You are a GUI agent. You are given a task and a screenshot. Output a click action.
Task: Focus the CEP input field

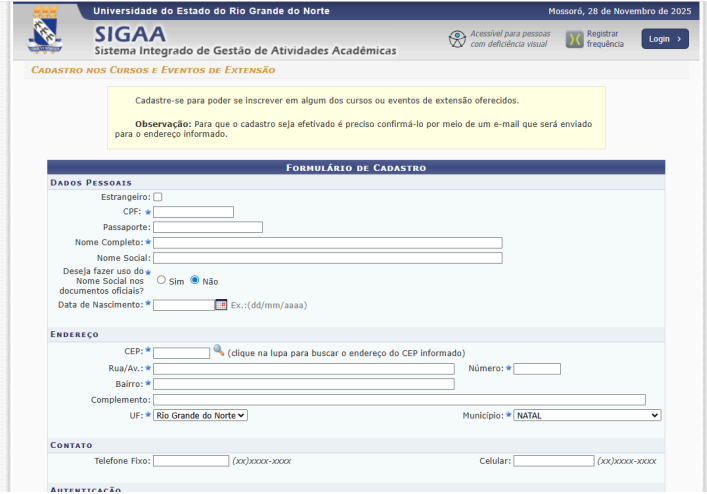point(182,353)
